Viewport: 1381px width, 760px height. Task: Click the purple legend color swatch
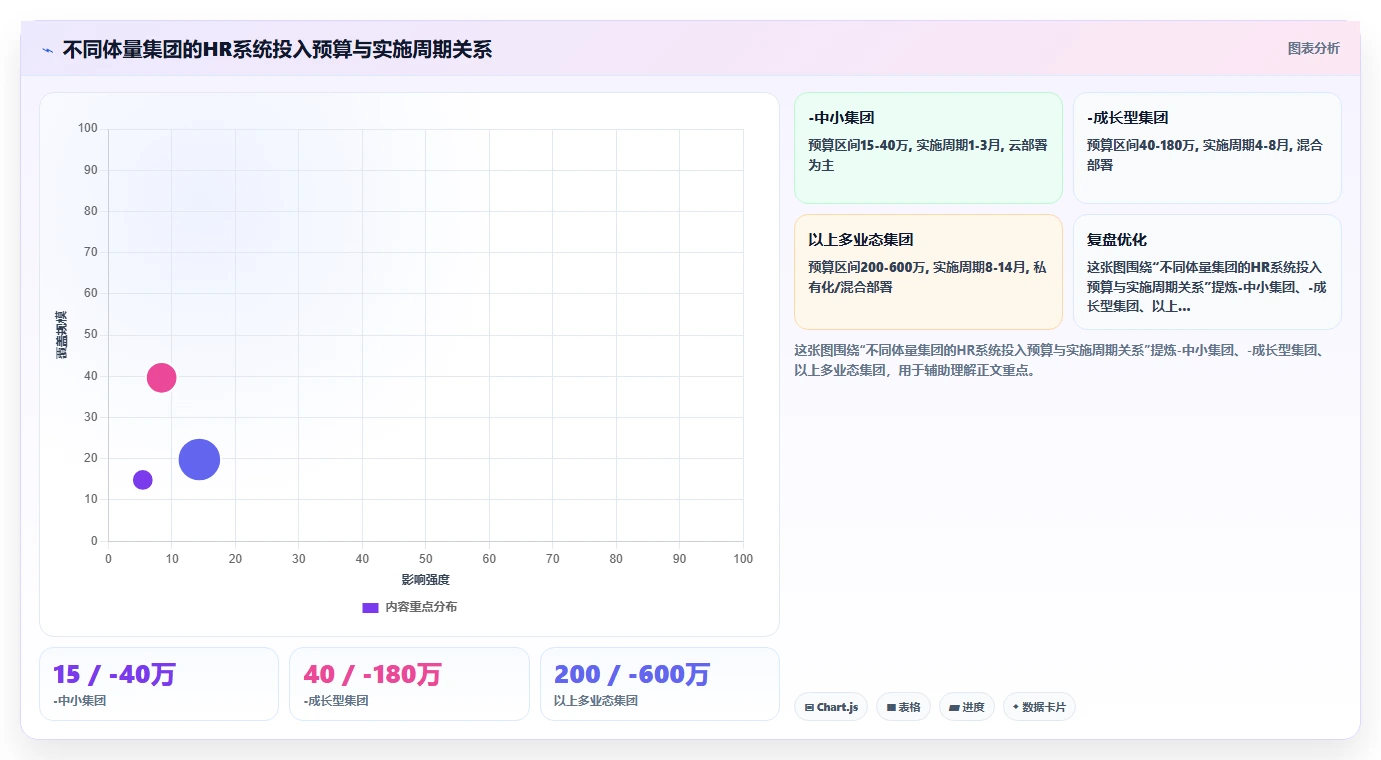point(370,607)
